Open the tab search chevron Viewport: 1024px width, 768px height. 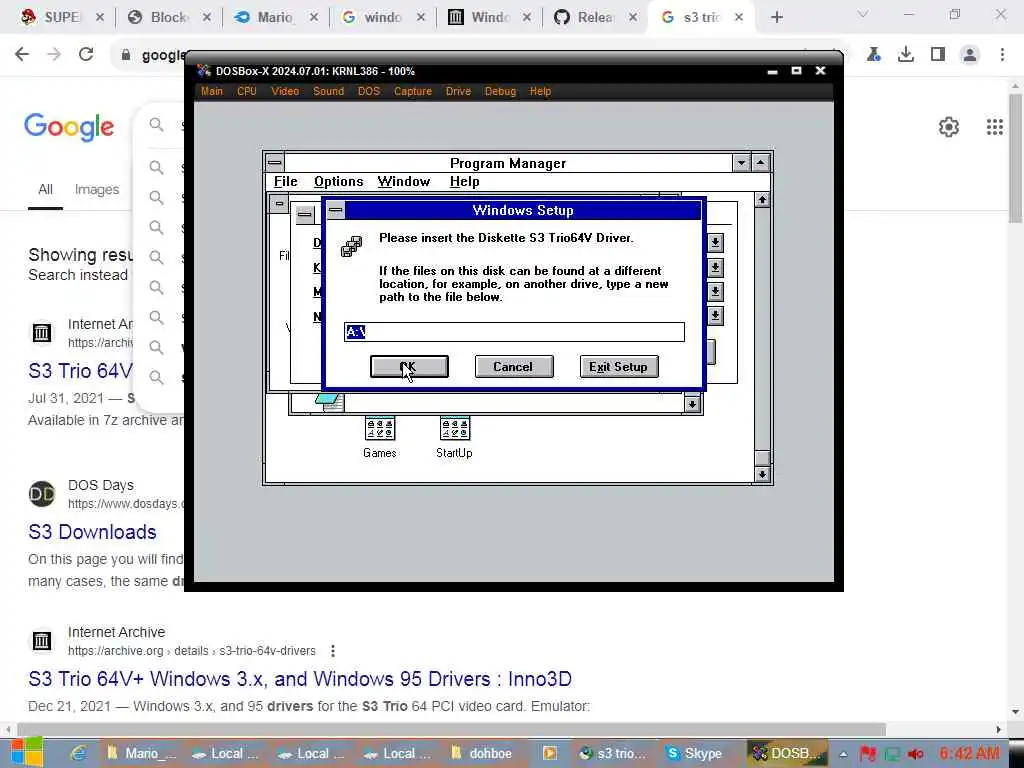click(x=863, y=14)
